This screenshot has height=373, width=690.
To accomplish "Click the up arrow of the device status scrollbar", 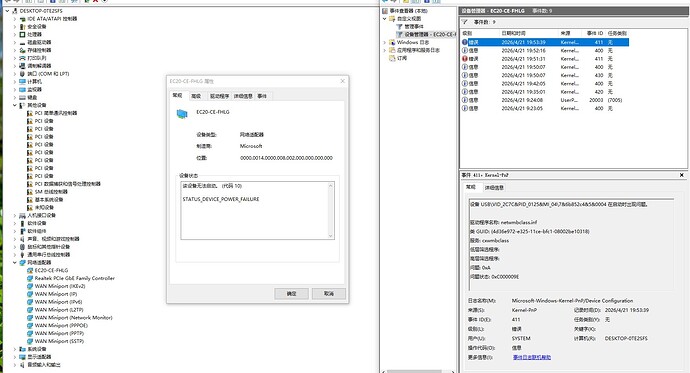I will coord(331,186).
